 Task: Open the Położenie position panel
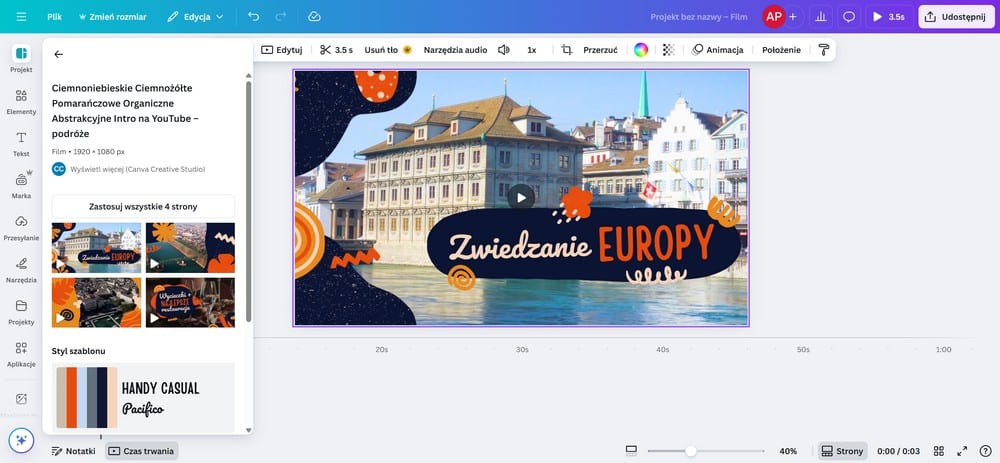[781, 50]
